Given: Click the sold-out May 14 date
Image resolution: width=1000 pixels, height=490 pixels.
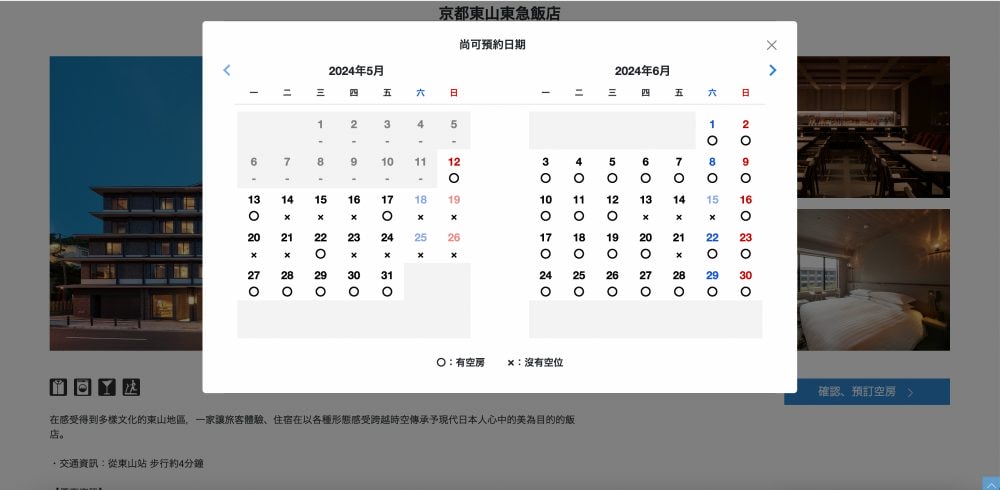Looking at the screenshot, I should coord(287,207).
